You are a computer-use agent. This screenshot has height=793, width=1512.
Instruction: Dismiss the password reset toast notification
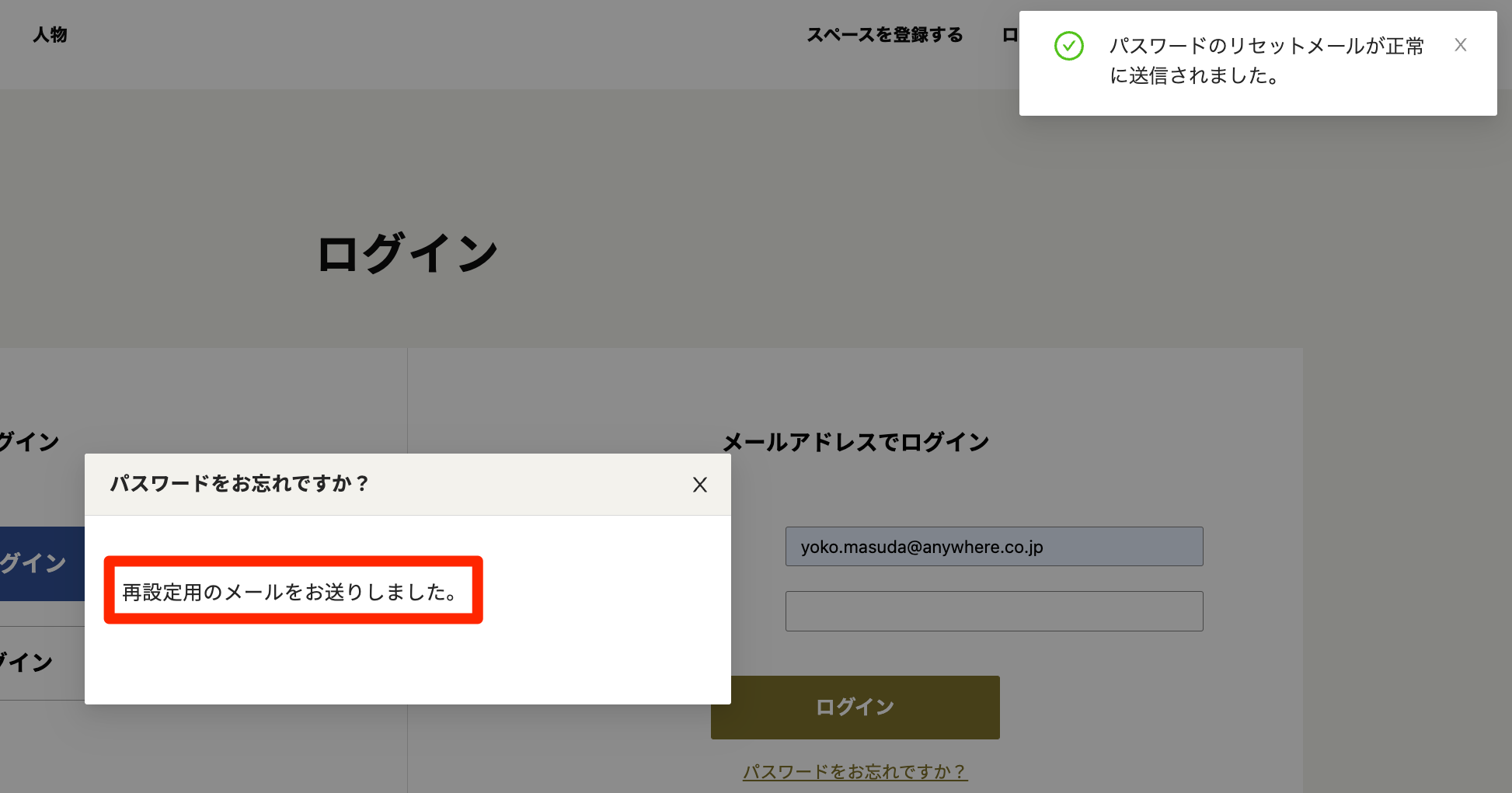[1461, 45]
